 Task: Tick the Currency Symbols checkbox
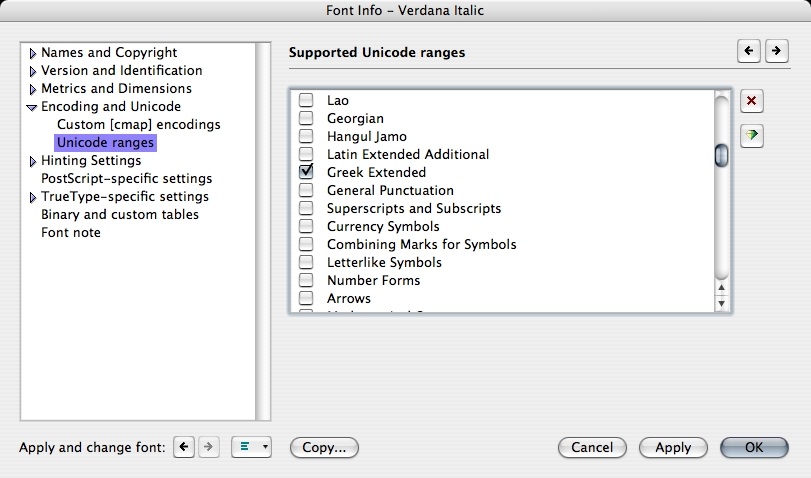[x=306, y=226]
